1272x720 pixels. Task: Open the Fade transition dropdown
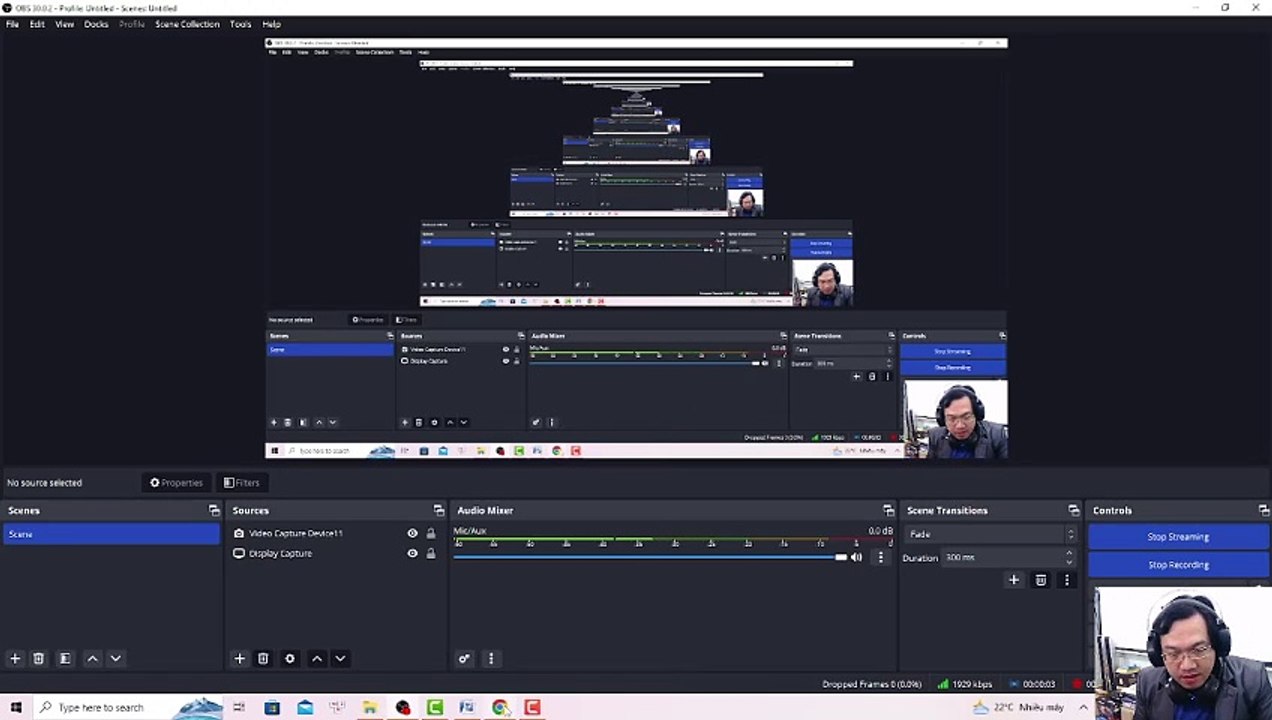click(x=990, y=534)
